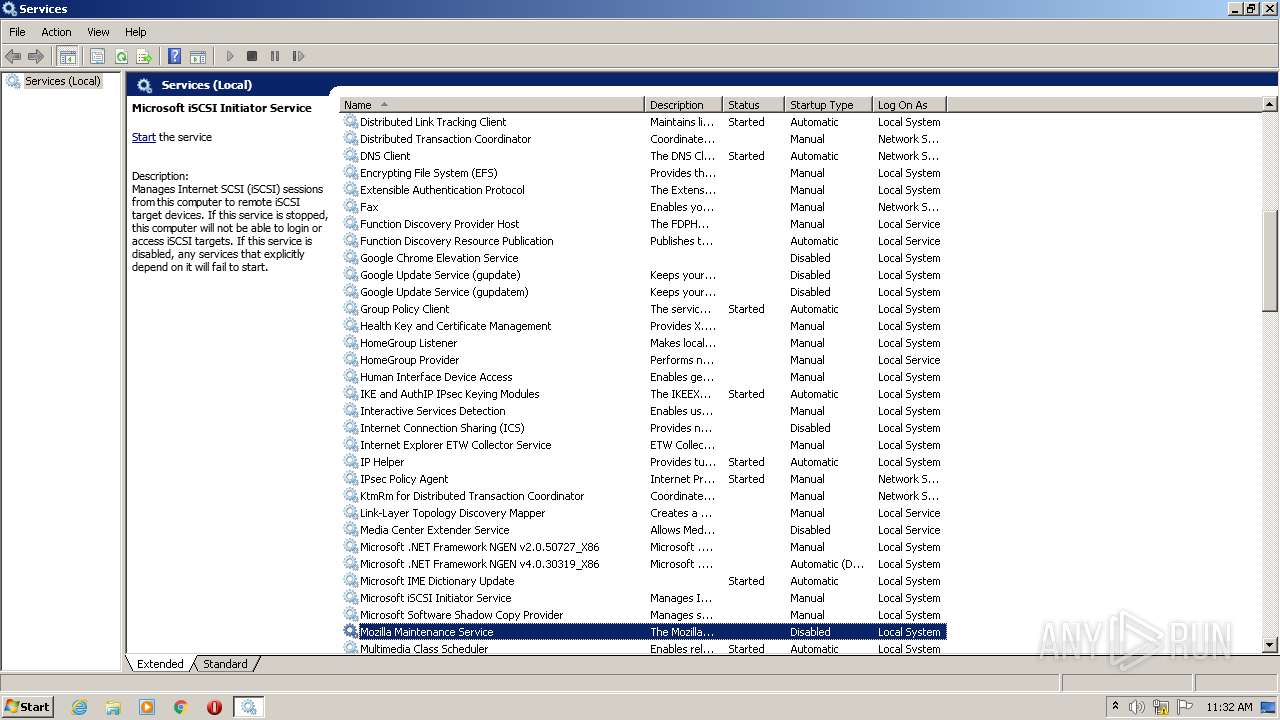Click Pause Service toolbar icon
Viewport: 1280px width, 720px height.
pos(275,56)
